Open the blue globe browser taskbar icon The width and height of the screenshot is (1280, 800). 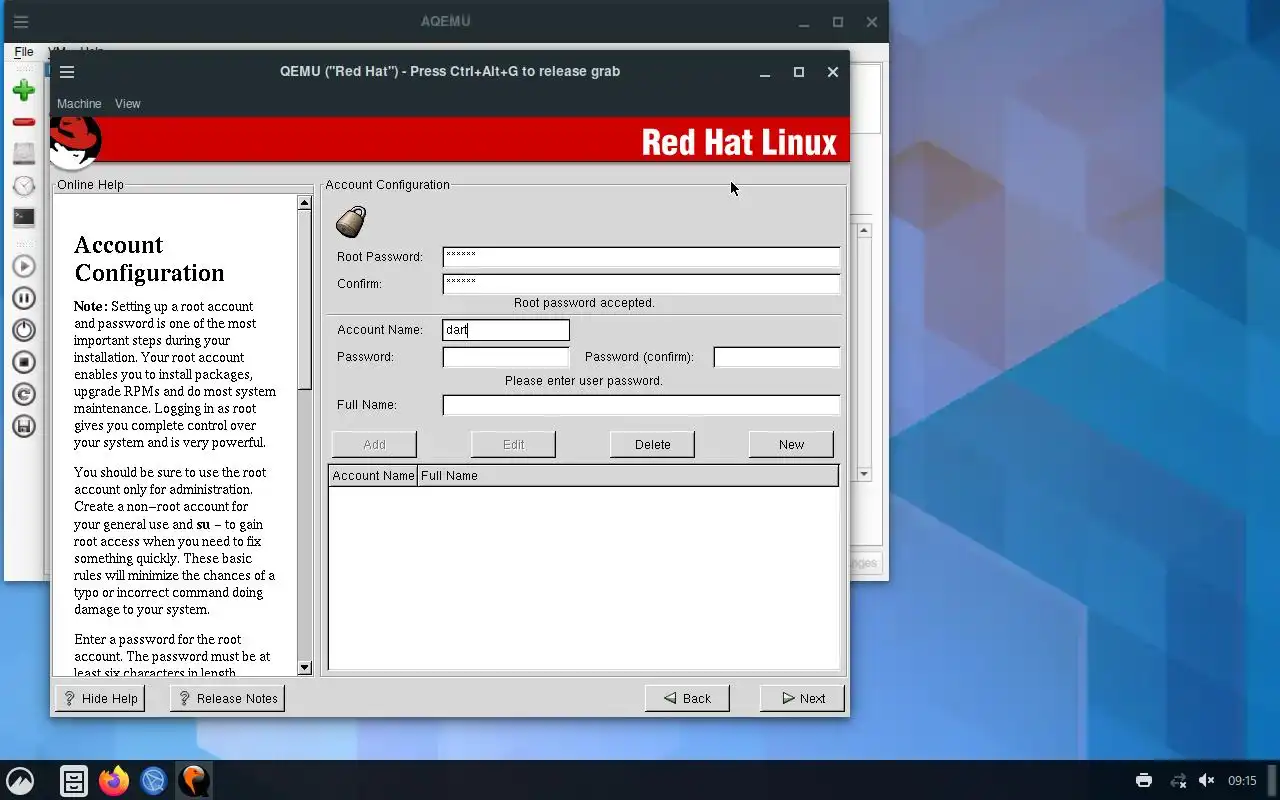(x=153, y=781)
